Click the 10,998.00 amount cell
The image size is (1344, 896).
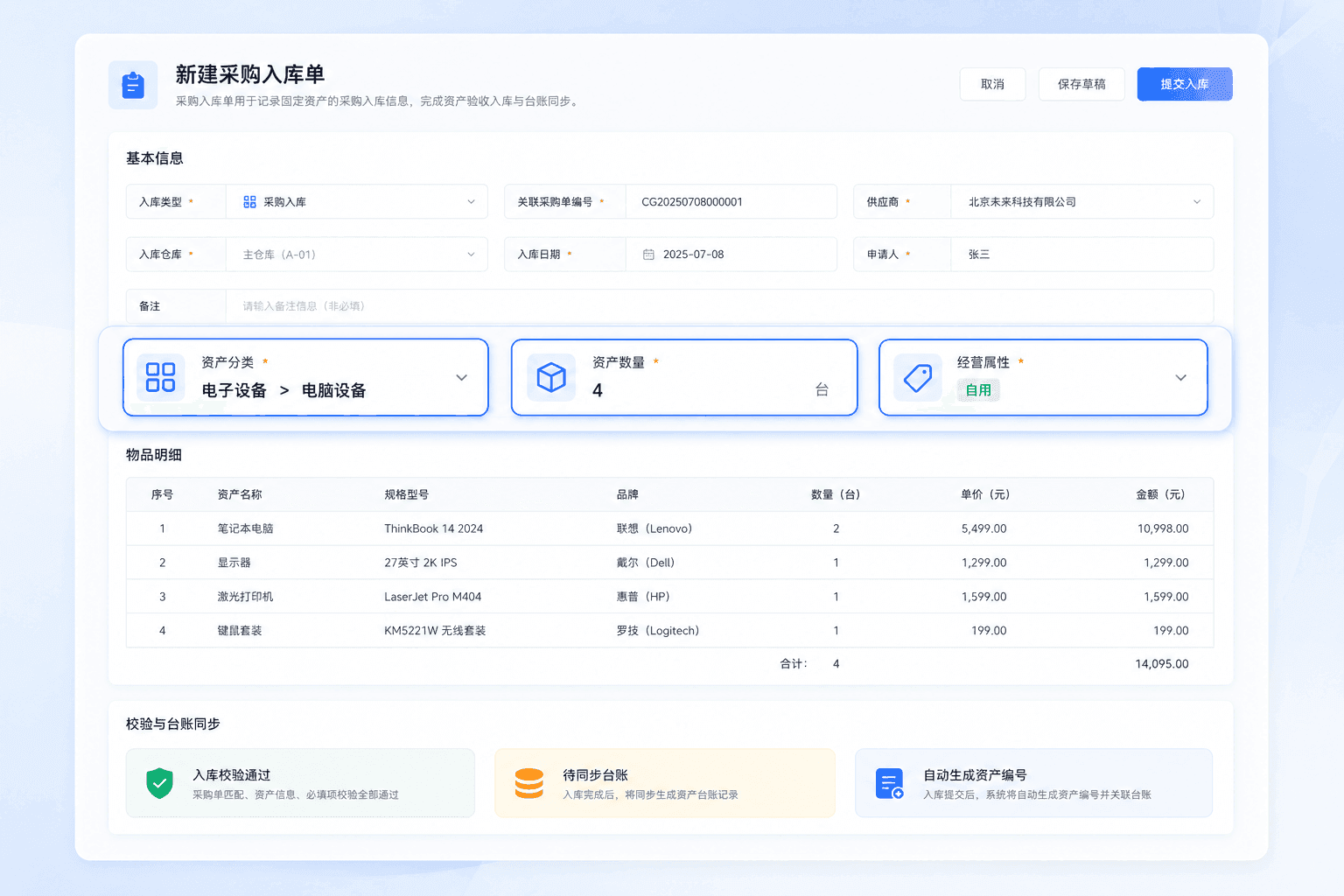[1163, 528]
